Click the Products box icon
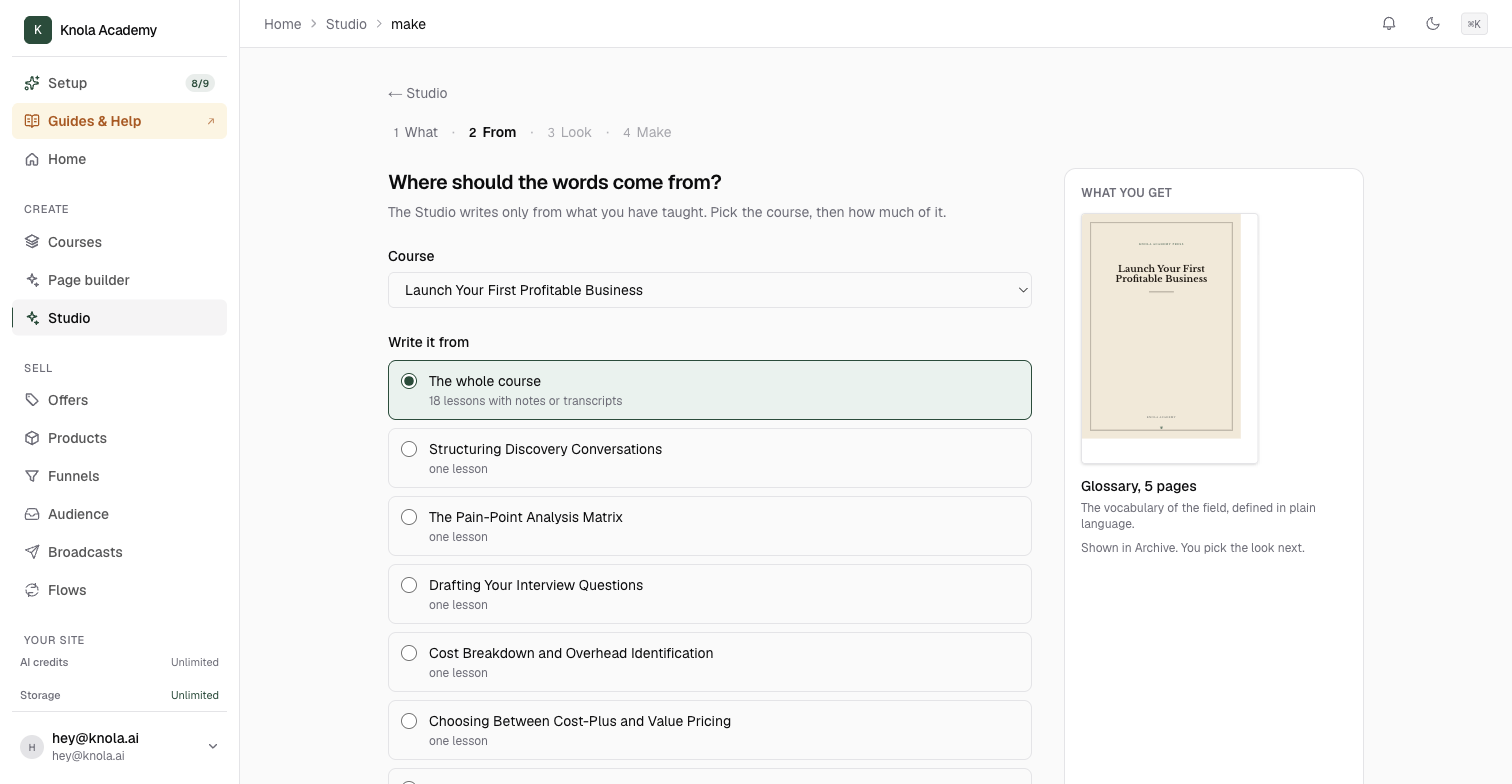Screen dimensions: 1512x784 tap(32, 438)
